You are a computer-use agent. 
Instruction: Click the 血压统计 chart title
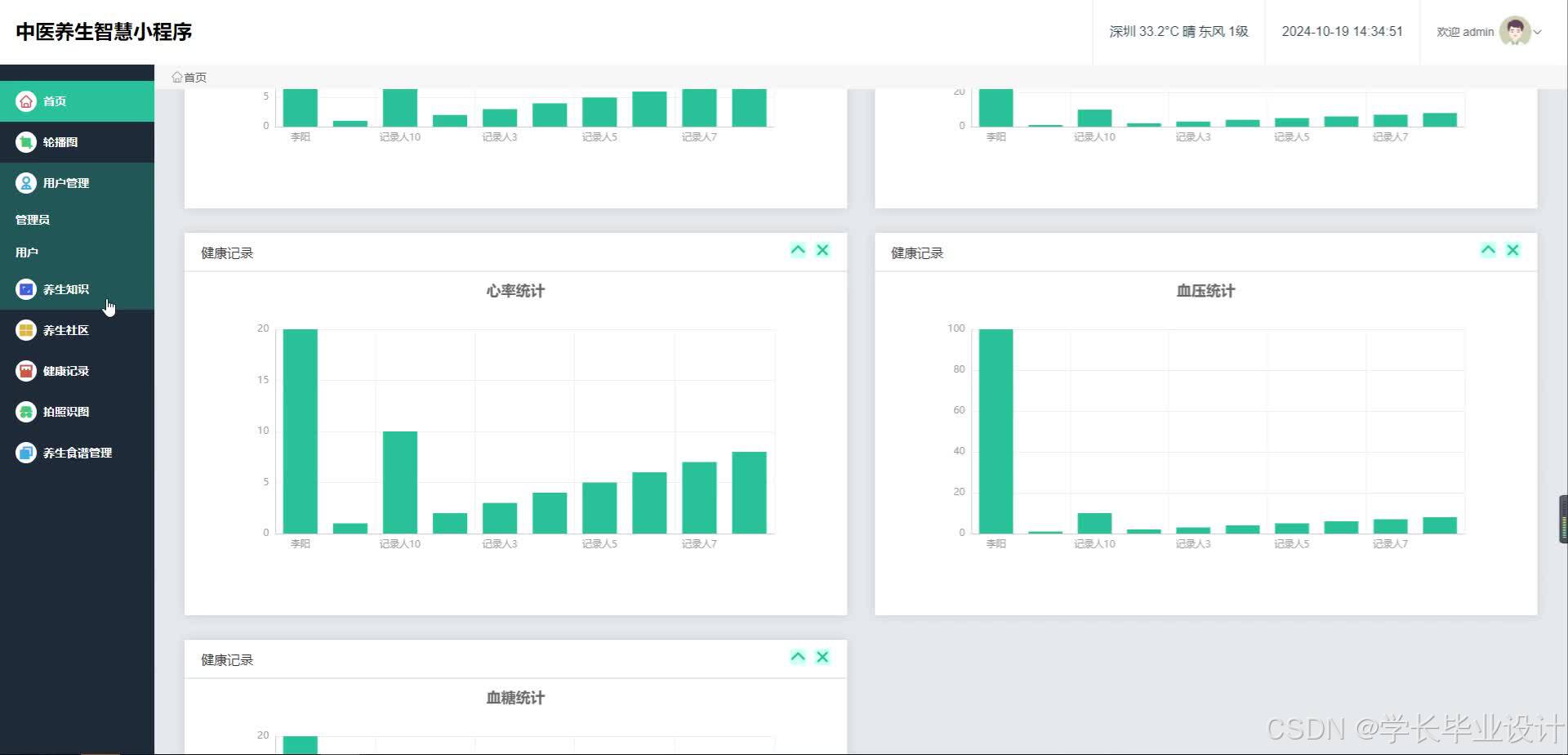[1205, 291]
